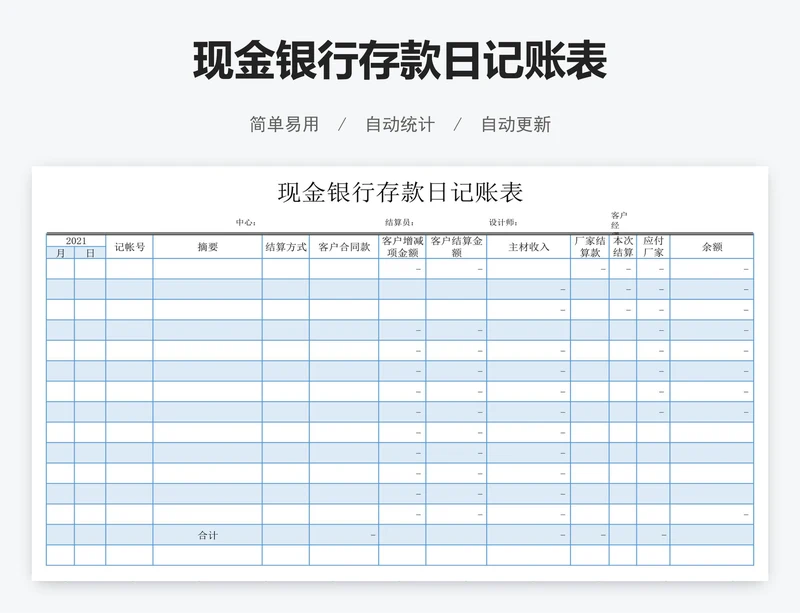Select the 2021 year header cell
Viewport: 800px width, 613px height.
tap(76, 241)
